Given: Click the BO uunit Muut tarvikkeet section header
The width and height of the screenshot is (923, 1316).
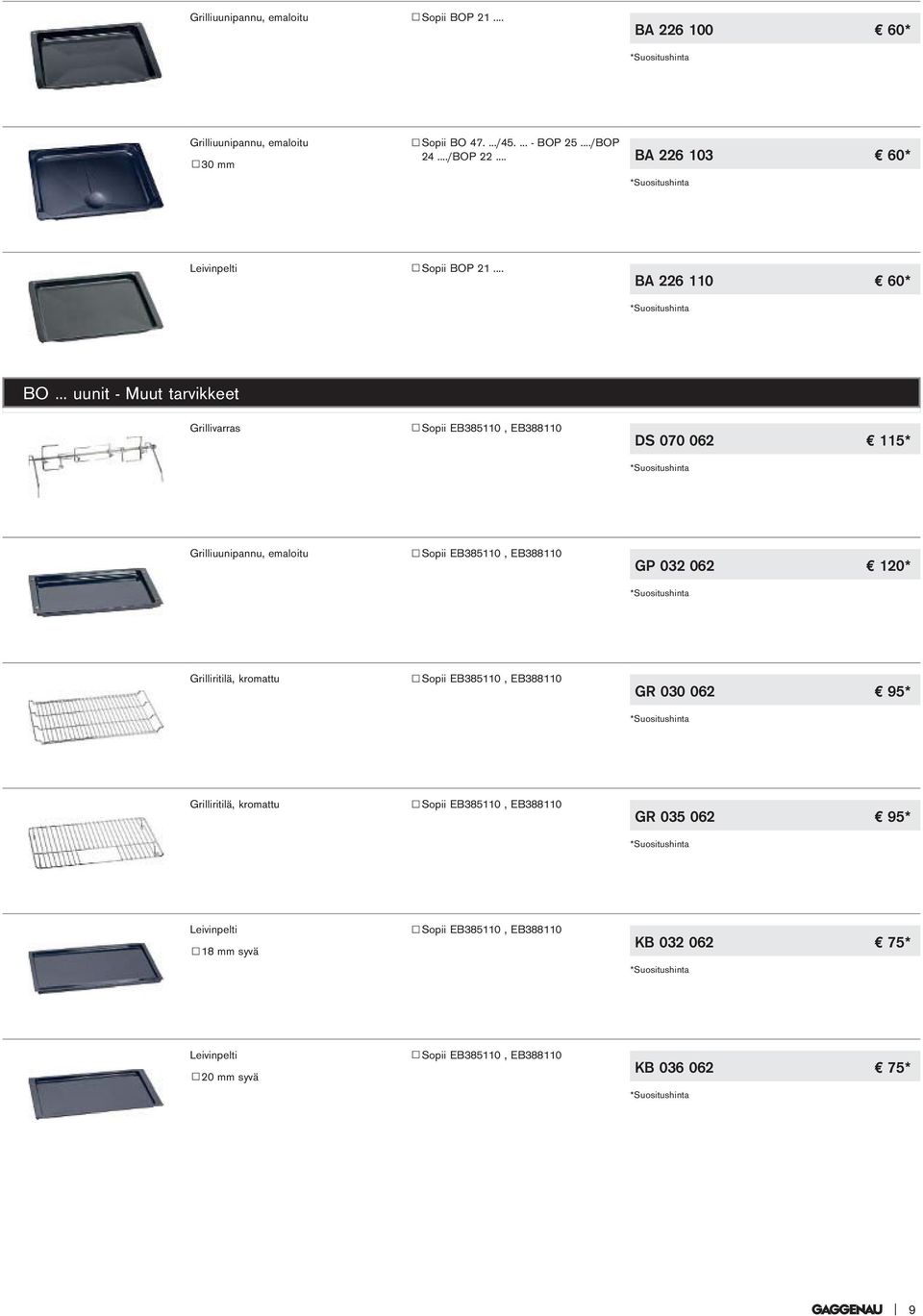Looking at the screenshot, I should coord(471,393).
